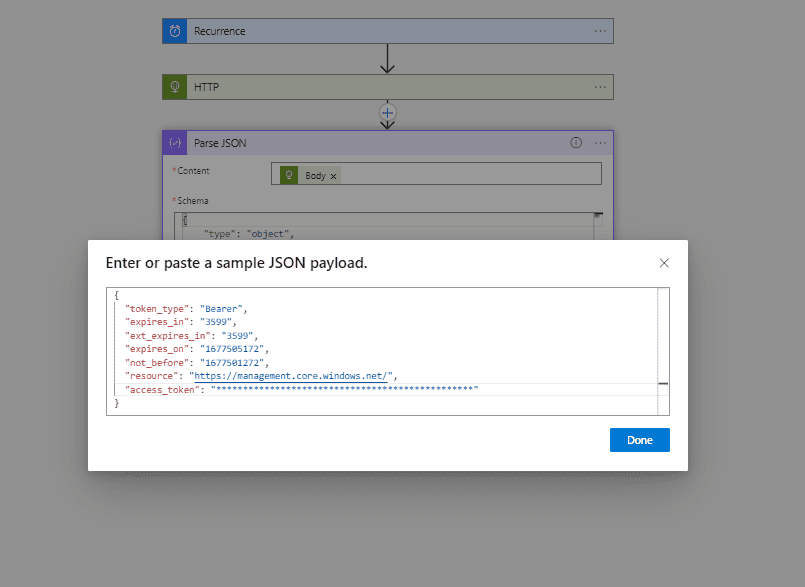Image resolution: width=805 pixels, height=587 pixels.
Task: Select the "Bearer" value text
Action: tap(221, 309)
